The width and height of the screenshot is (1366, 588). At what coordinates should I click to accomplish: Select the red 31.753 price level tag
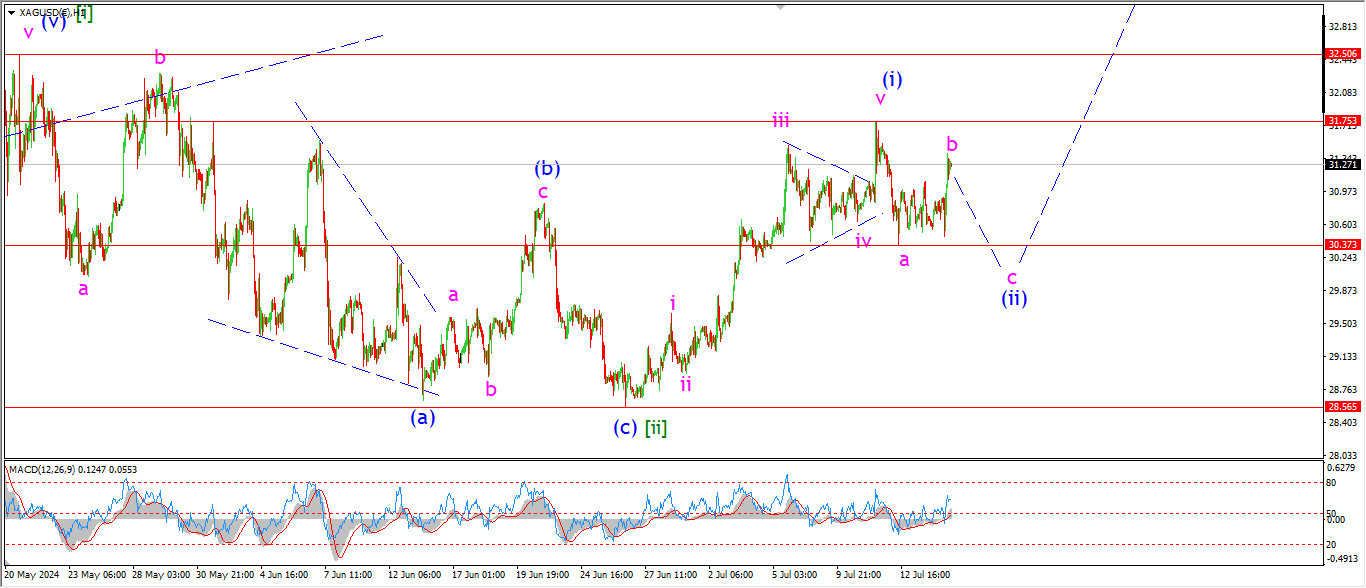1342,121
